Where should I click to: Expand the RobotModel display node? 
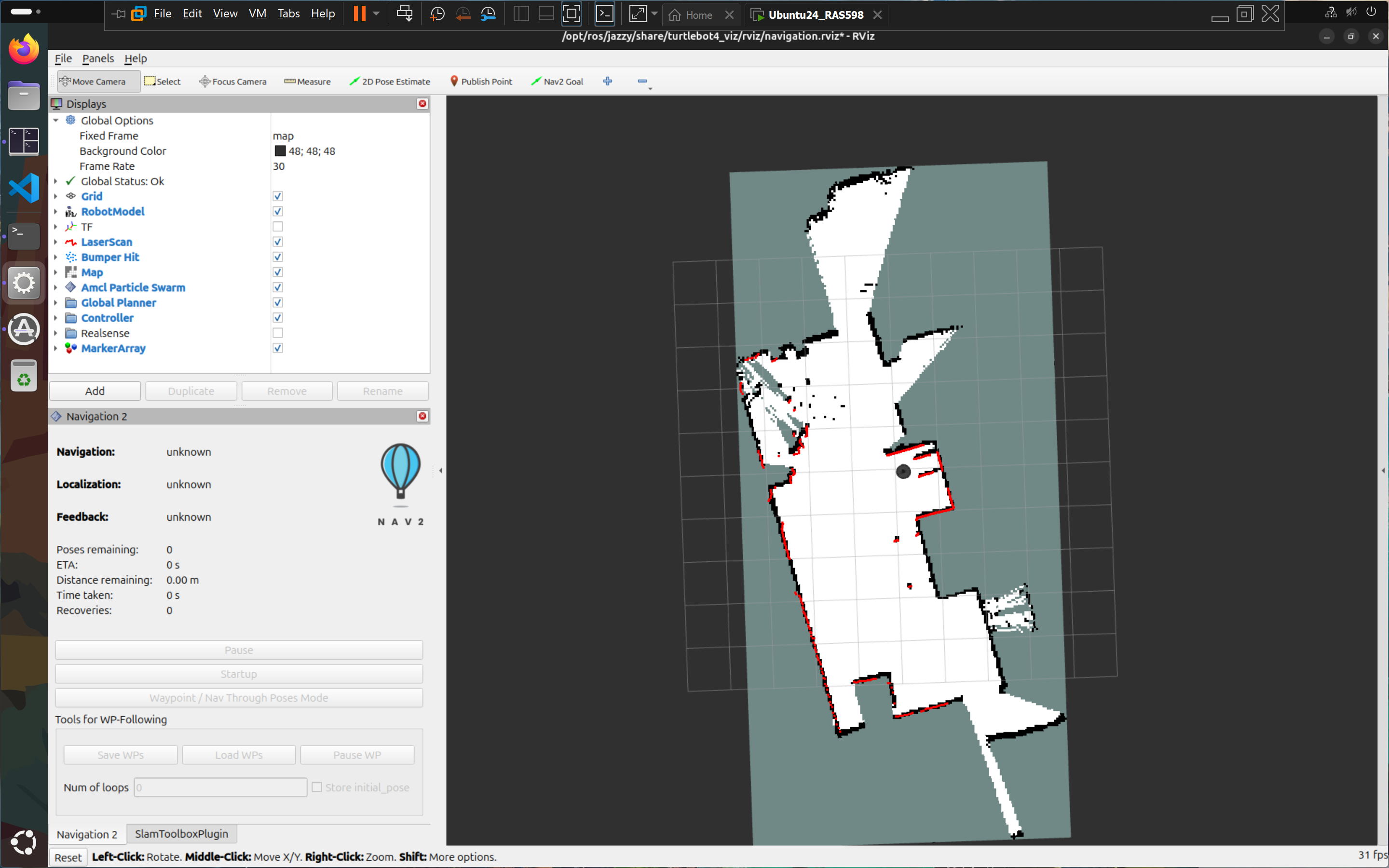pyautogui.click(x=55, y=212)
